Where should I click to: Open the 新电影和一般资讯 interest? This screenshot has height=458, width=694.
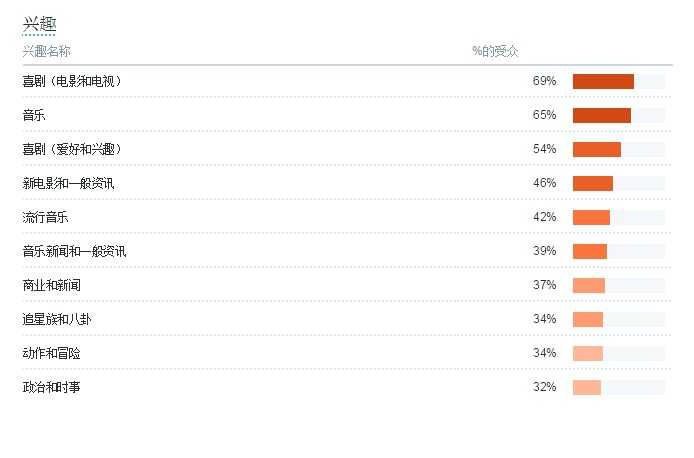click(x=68, y=183)
